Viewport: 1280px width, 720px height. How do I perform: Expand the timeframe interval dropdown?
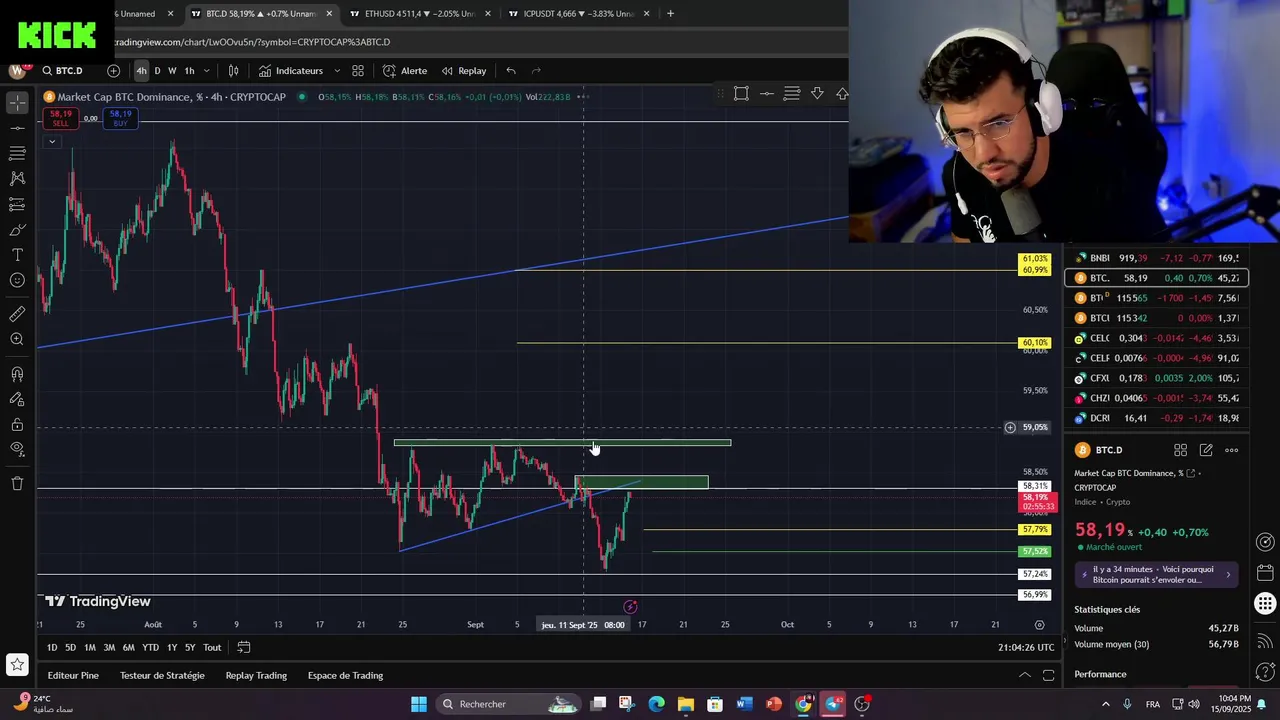(207, 71)
